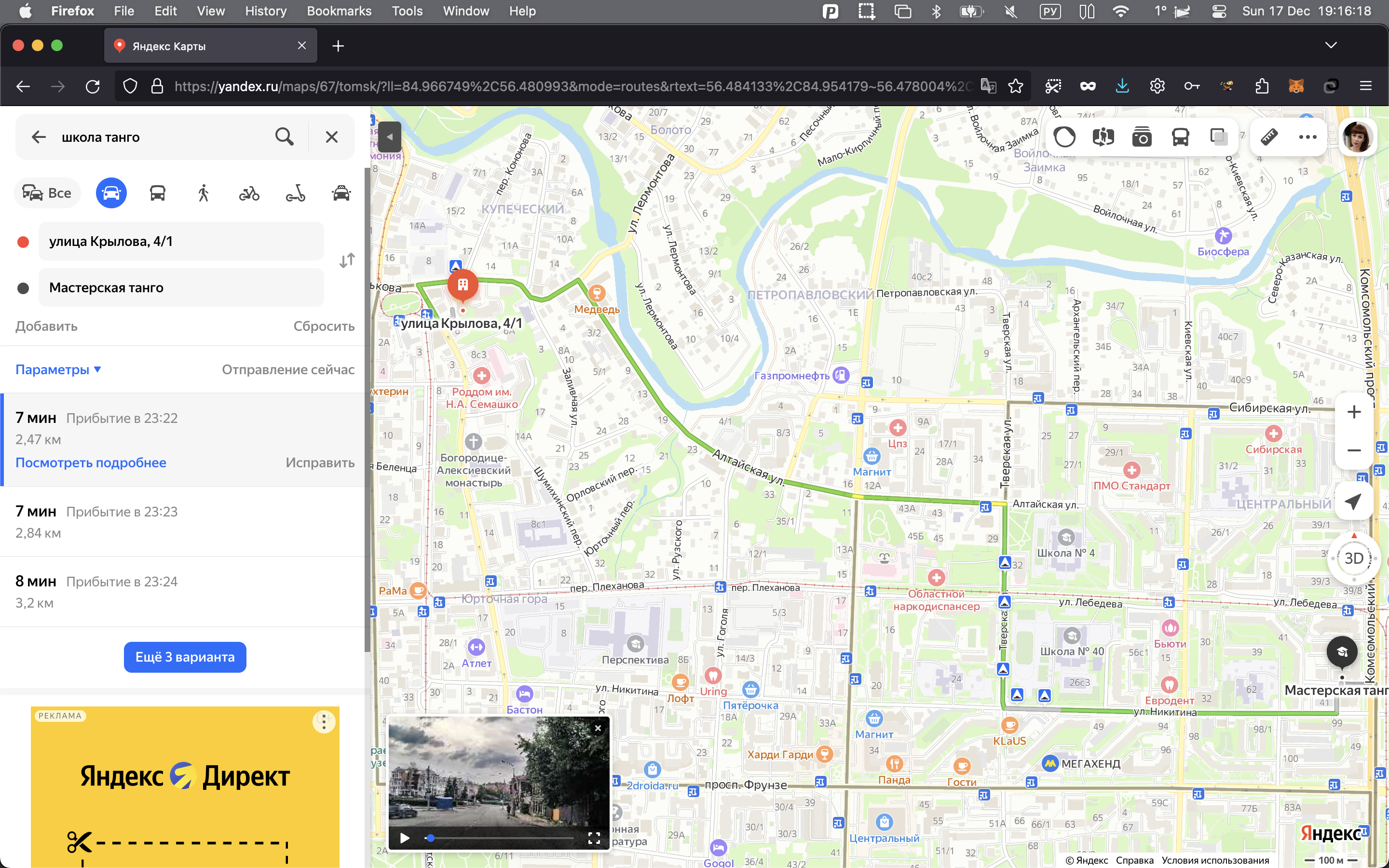Image resolution: width=1389 pixels, height=868 pixels.
Task: Open the ad options three-dot menu
Action: coord(324,721)
